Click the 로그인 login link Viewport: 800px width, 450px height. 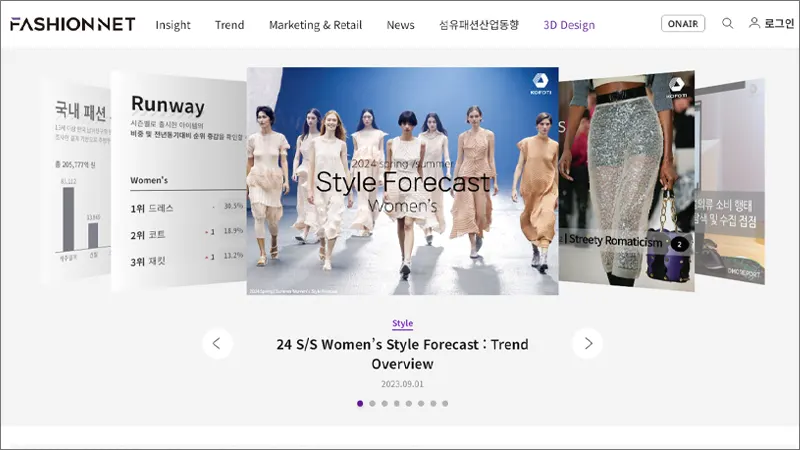tap(779, 23)
